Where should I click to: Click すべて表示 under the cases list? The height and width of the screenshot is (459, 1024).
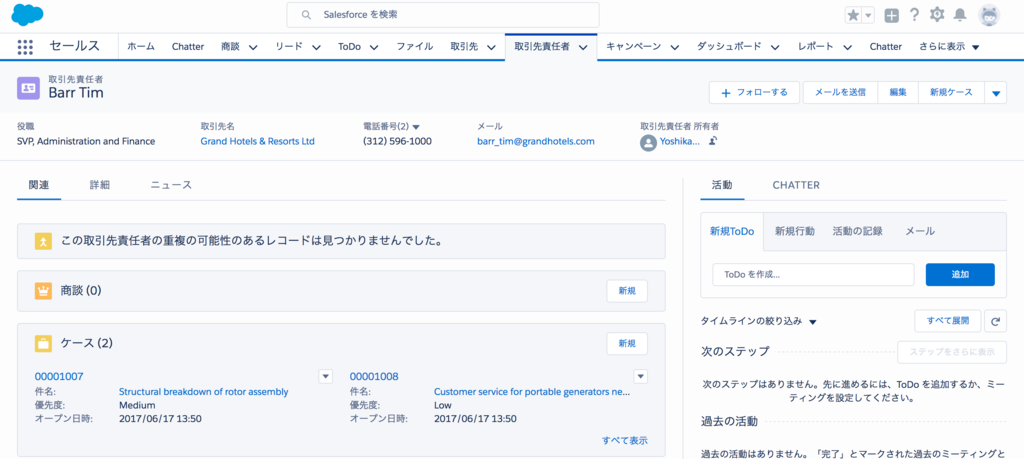click(x=625, y=441)
